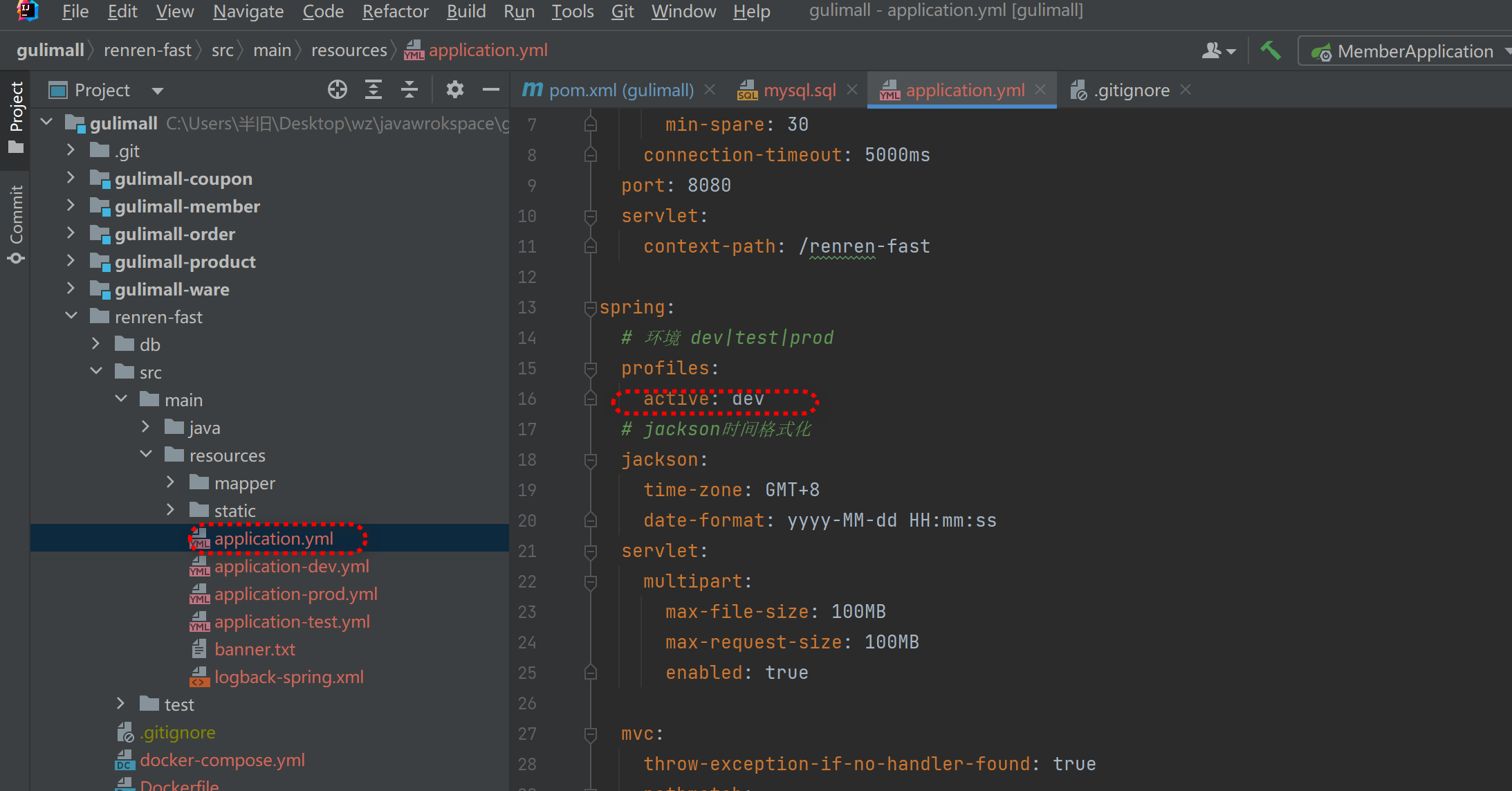Expand the gulimall-coupon module
The image size is (1512, 791).
click(71, 178)
